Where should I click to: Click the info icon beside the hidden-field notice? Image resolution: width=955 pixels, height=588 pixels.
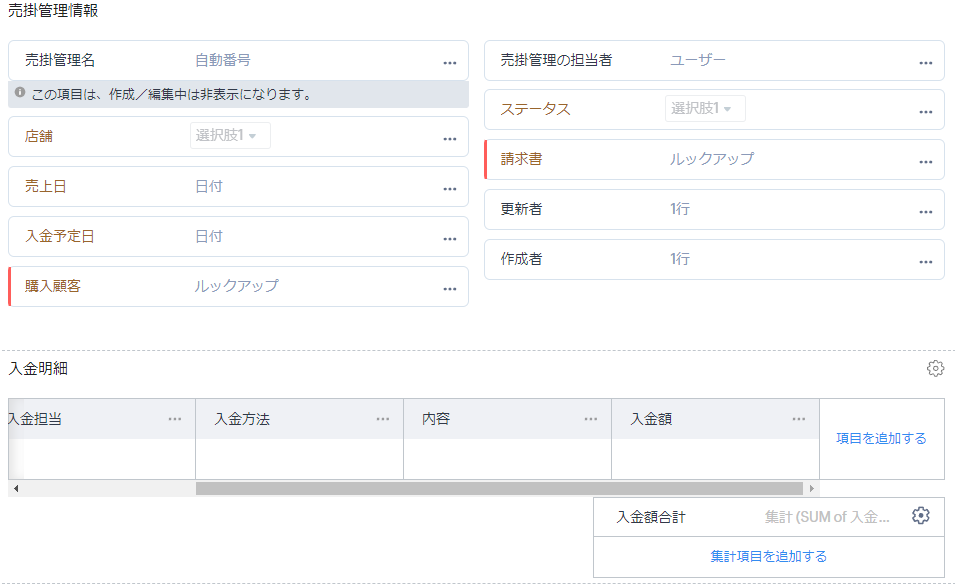pyautogui.click(x=20, y=93)
